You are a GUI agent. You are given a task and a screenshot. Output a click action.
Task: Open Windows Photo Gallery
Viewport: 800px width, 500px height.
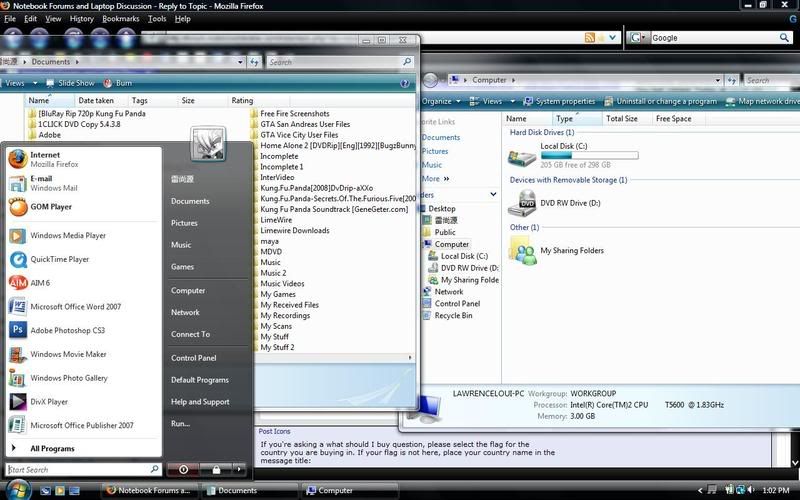(x=84, y=378)
